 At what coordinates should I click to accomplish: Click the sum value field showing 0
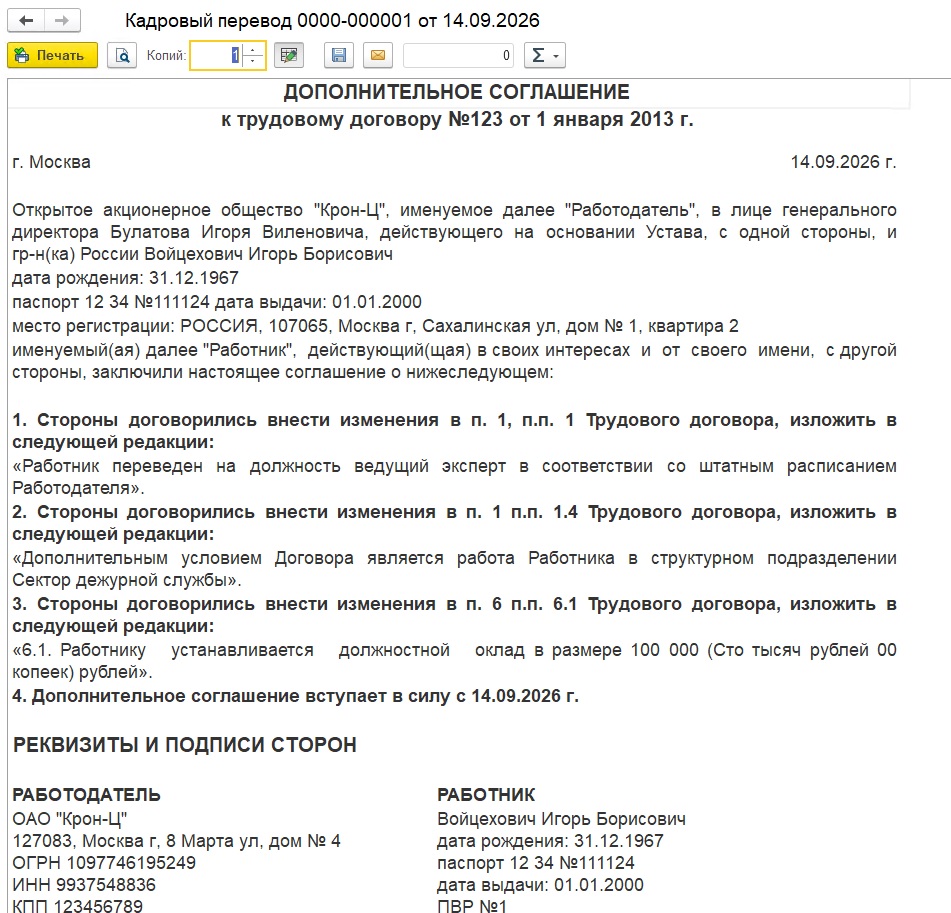(459, 55)
